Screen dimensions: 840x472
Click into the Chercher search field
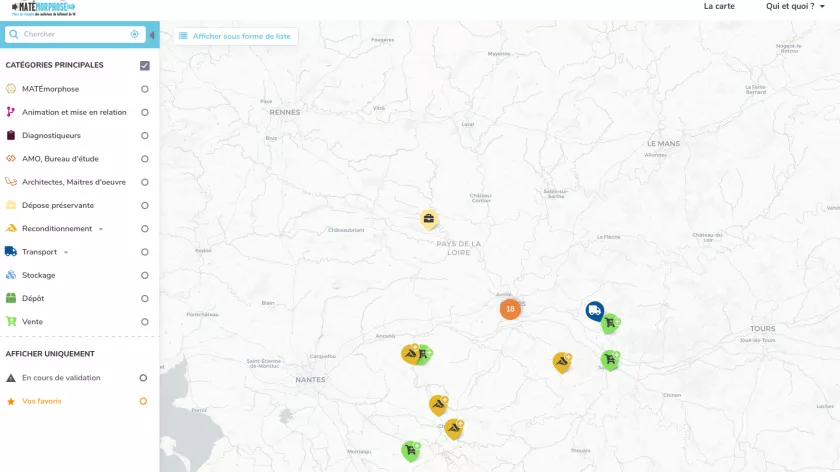coord(72,34)
